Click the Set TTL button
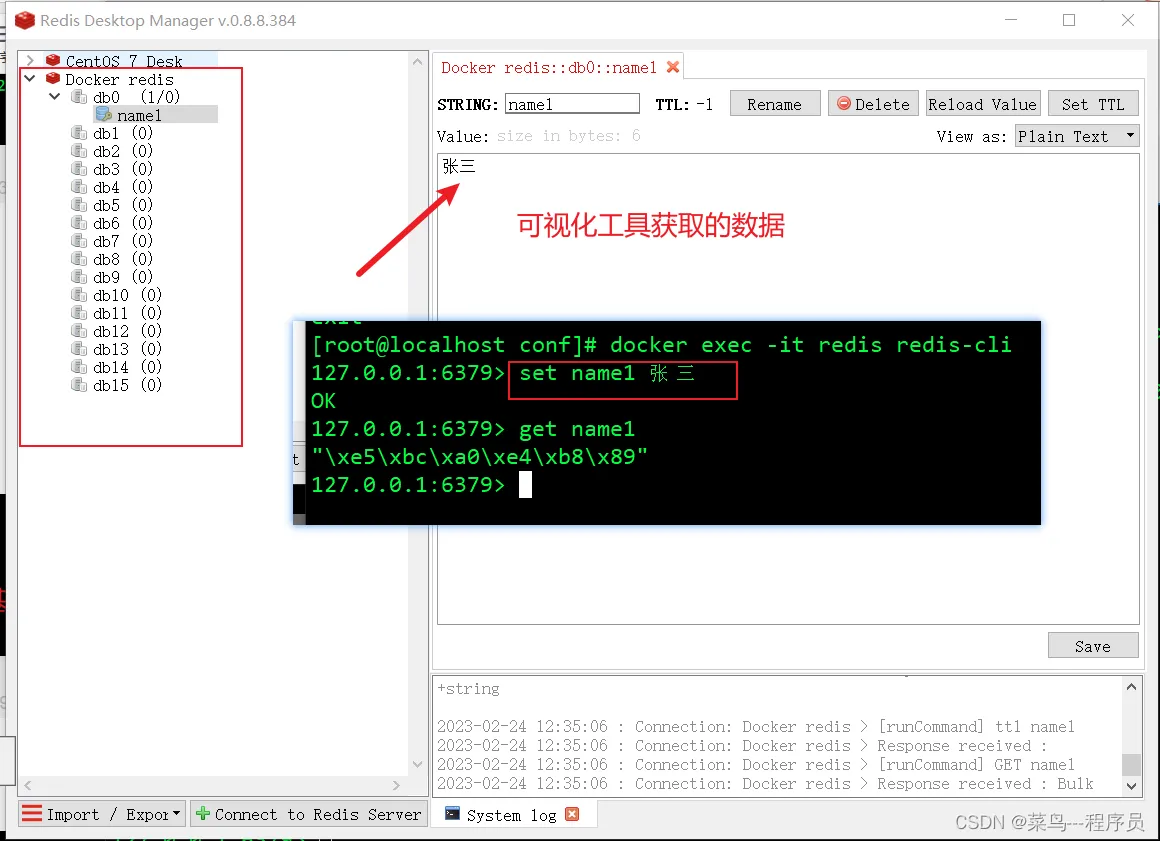The image size is (1160, 841). tap(1093, 104)
